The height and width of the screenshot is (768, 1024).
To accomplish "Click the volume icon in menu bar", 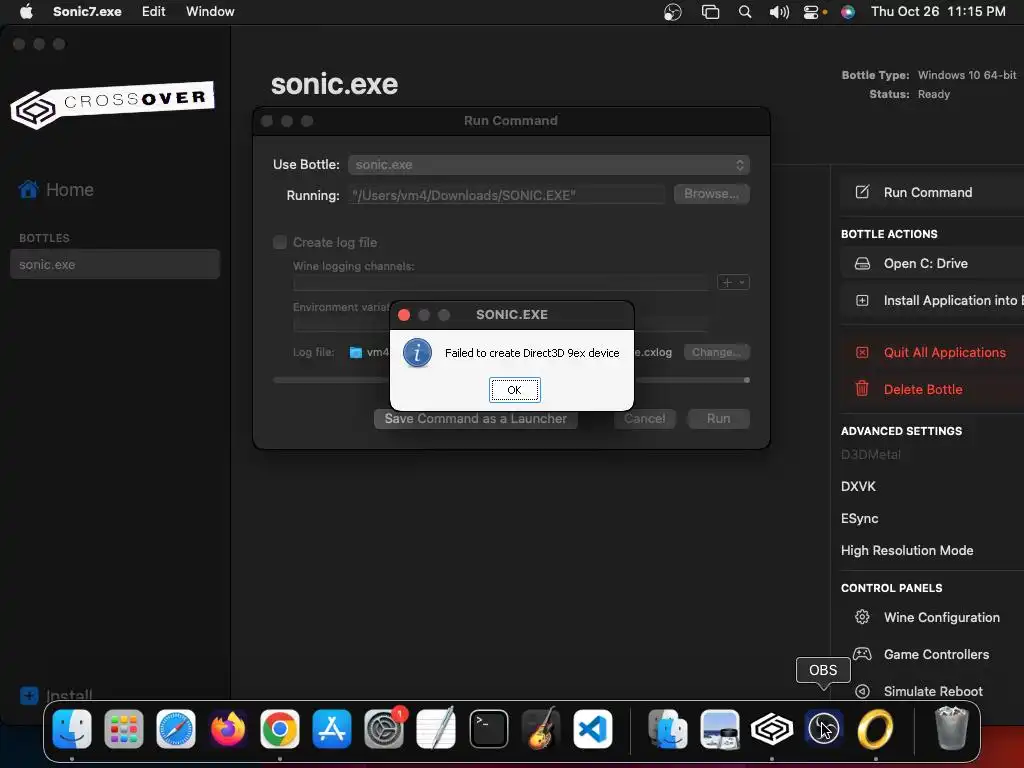I will [x=779, y=12].
